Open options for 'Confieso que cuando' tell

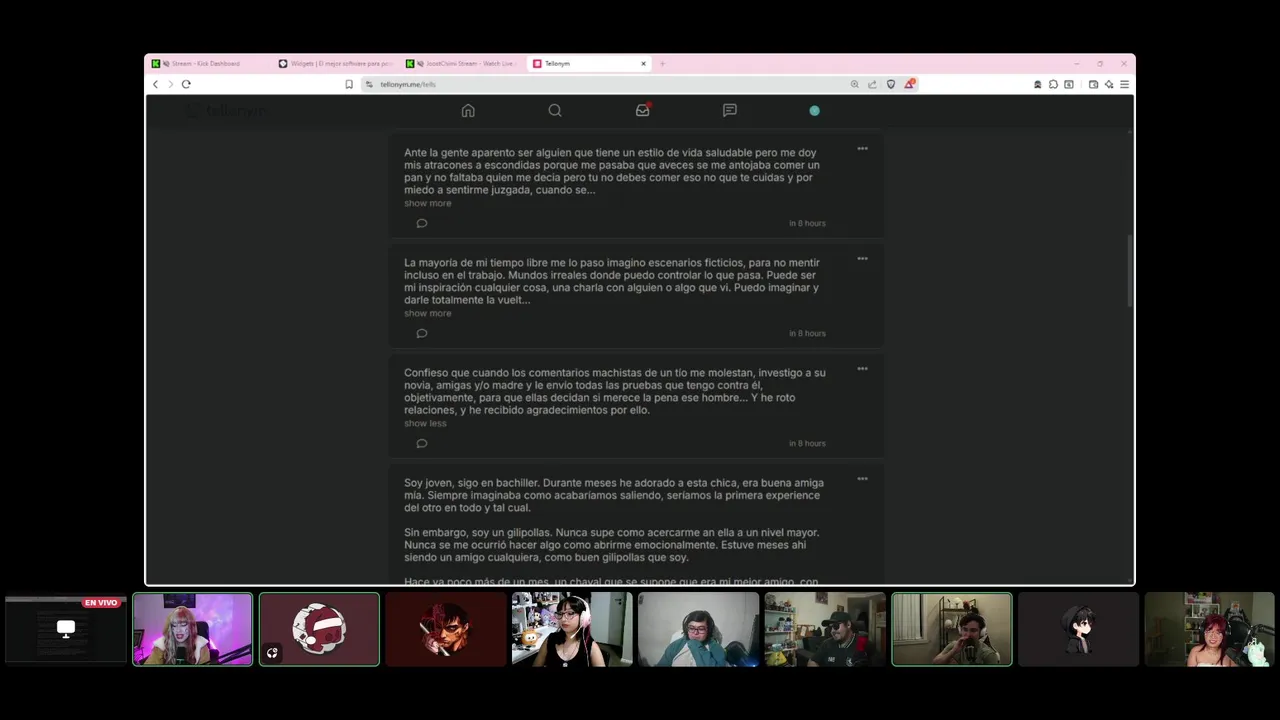[x=862, y=369]
